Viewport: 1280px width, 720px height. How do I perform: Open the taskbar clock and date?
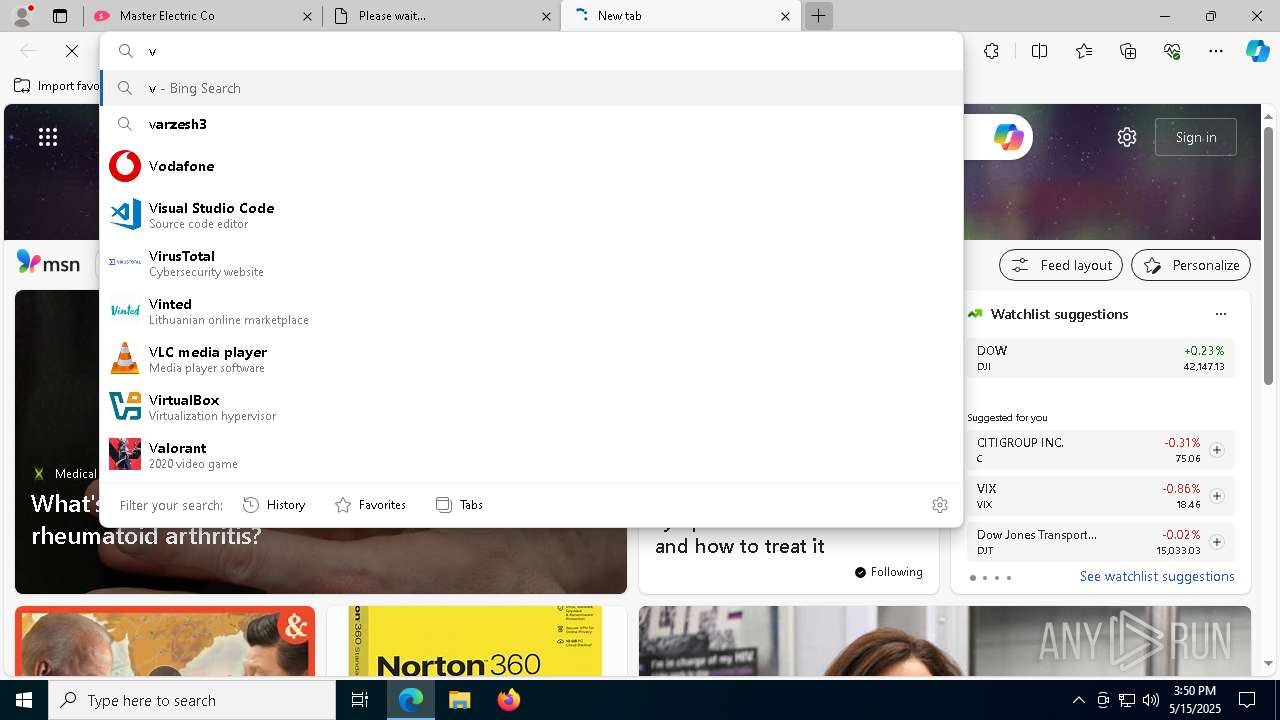[x=1193, y=700]
